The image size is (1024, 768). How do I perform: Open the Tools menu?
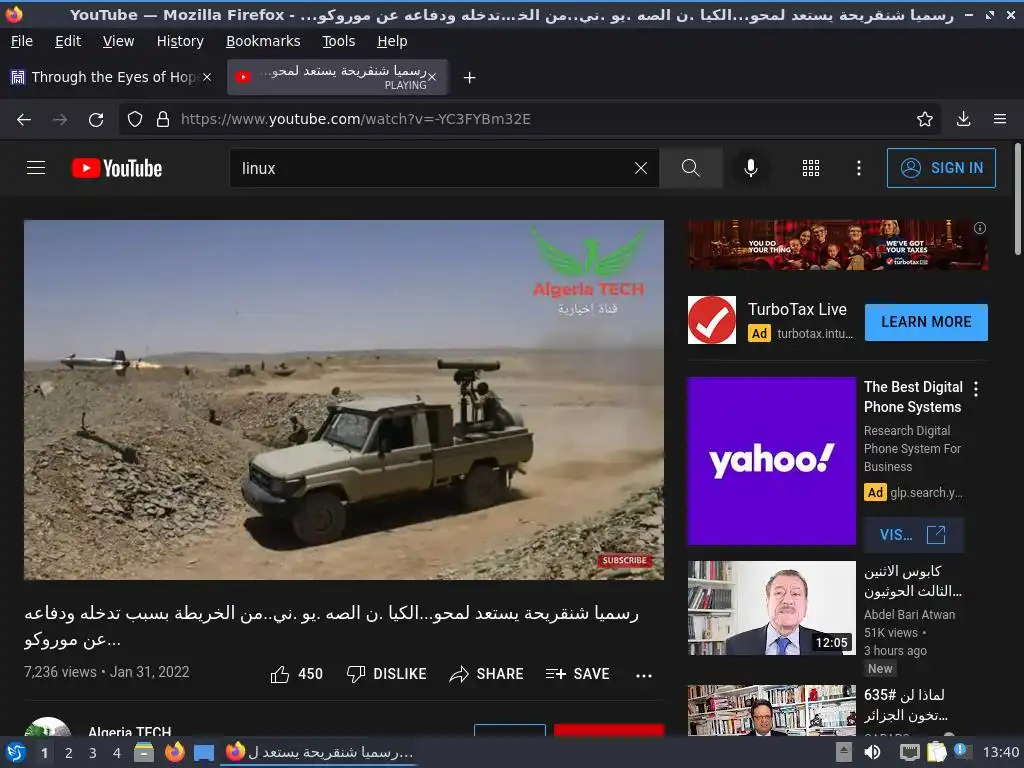tap(338, 41)
